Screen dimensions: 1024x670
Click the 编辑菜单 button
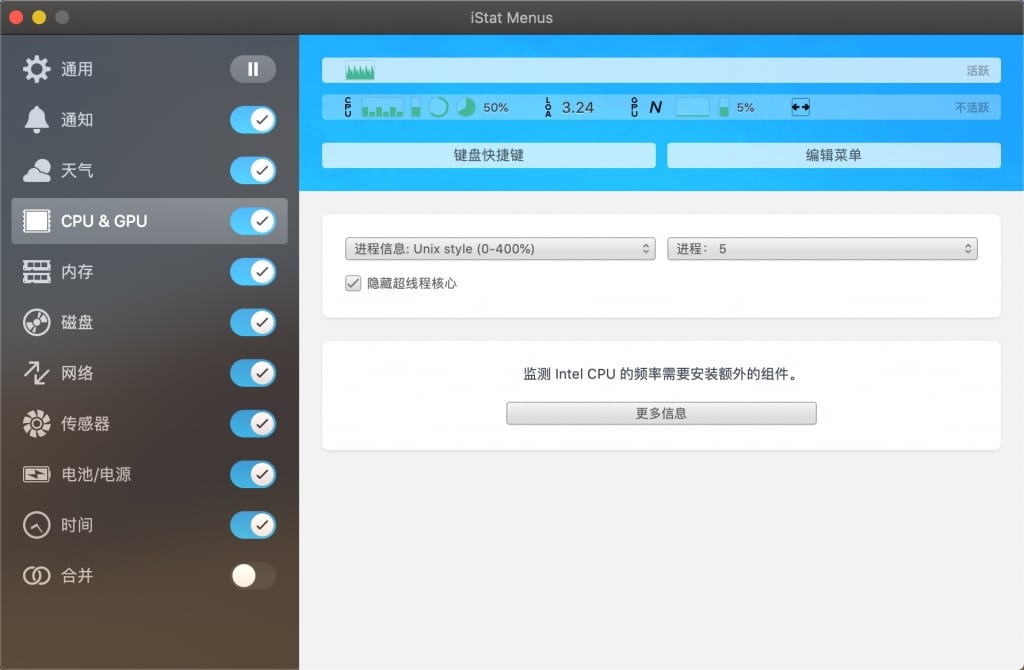834,155
